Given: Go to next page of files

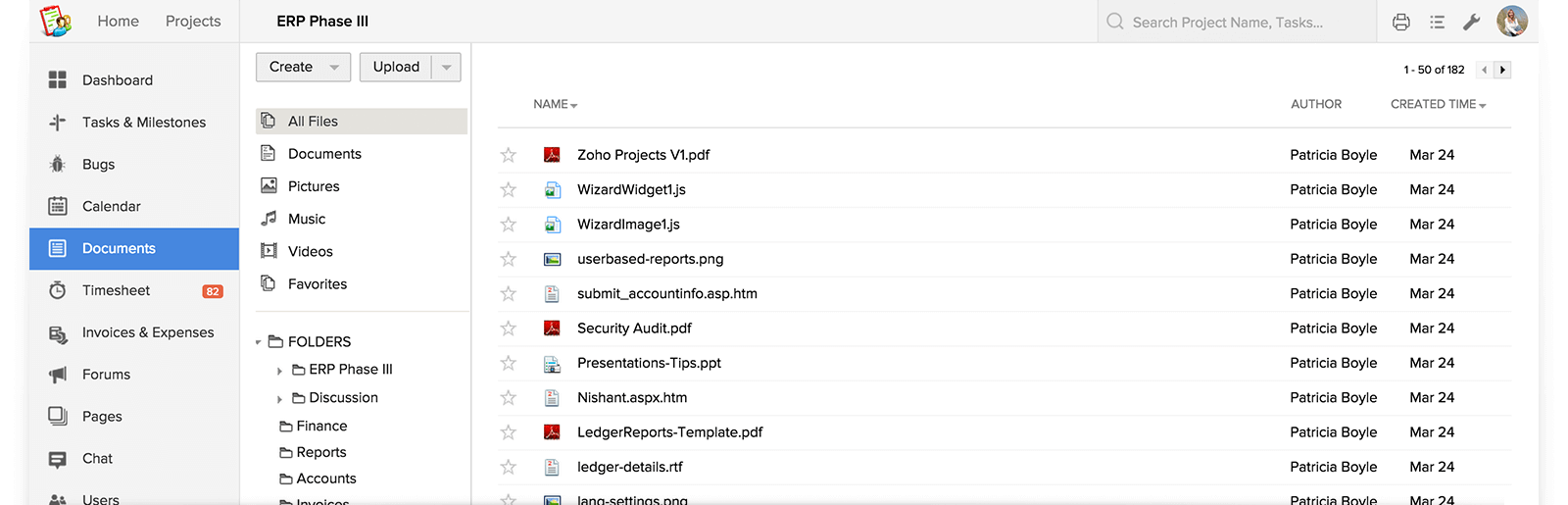Looking at the screenshot, I should tap(1502, 70).
